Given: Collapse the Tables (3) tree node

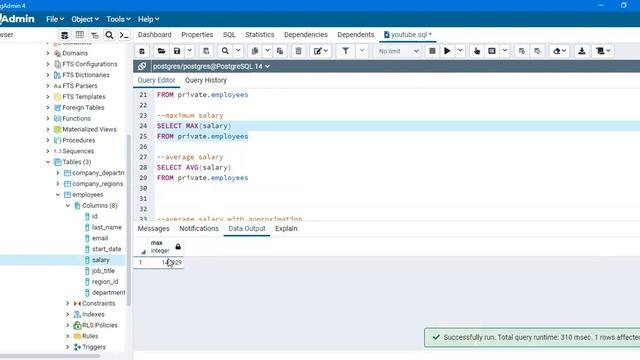Looking at the screenshot, I should [48, 162].
